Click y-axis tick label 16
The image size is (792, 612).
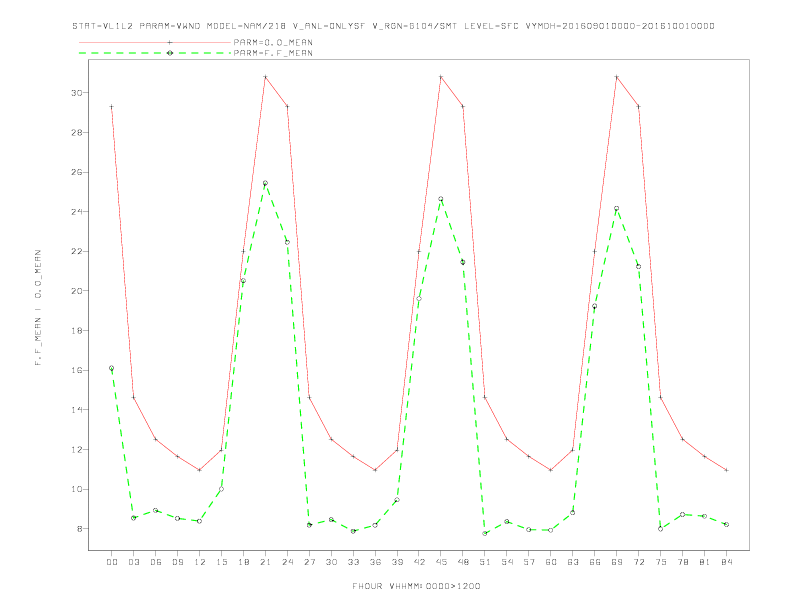(x=76, y=370)
